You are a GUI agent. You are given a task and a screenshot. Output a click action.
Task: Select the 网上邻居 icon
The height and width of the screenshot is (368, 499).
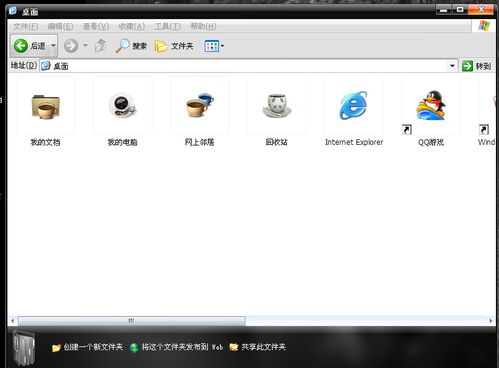click(199, 105)
